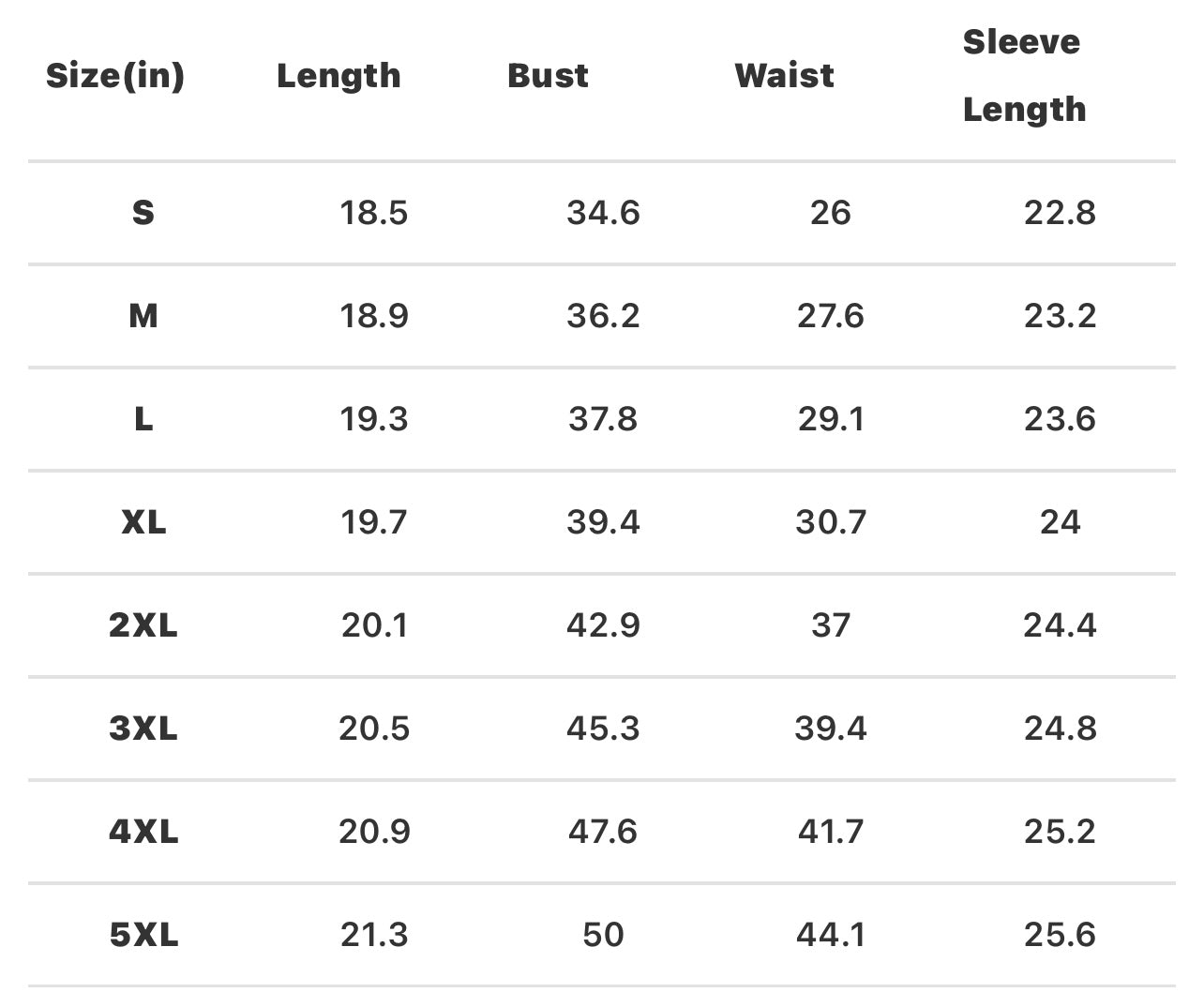Select the 3XL size row label
Screen dimensions: 1204x992
(x=143, y=729)
